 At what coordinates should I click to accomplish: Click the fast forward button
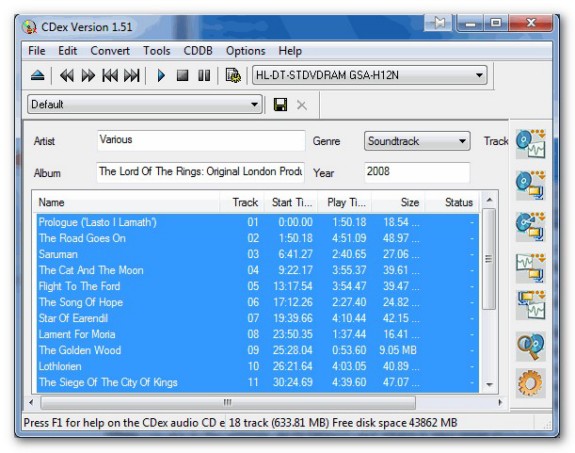[x=88, y=76]
